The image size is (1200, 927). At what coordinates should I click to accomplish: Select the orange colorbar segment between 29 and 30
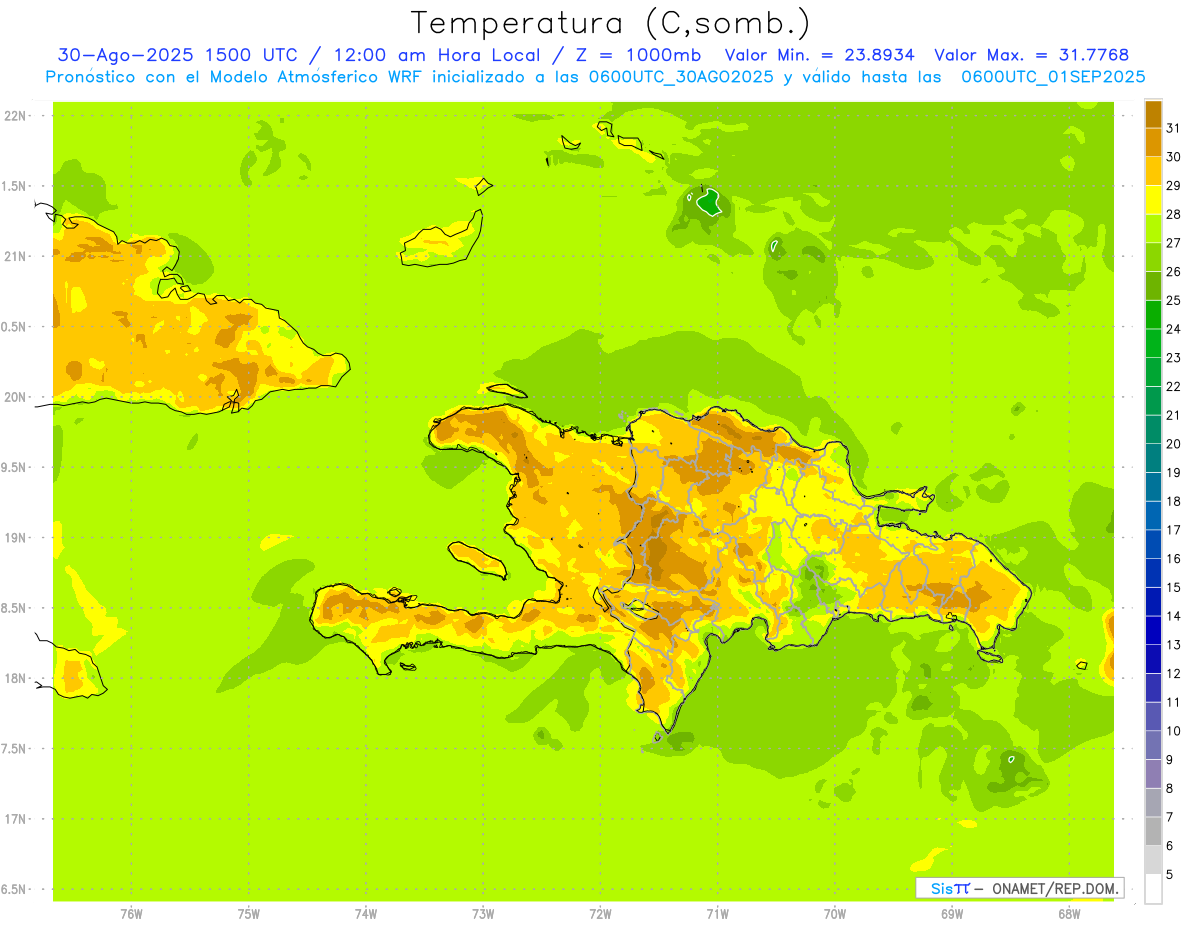(1153, 171)
